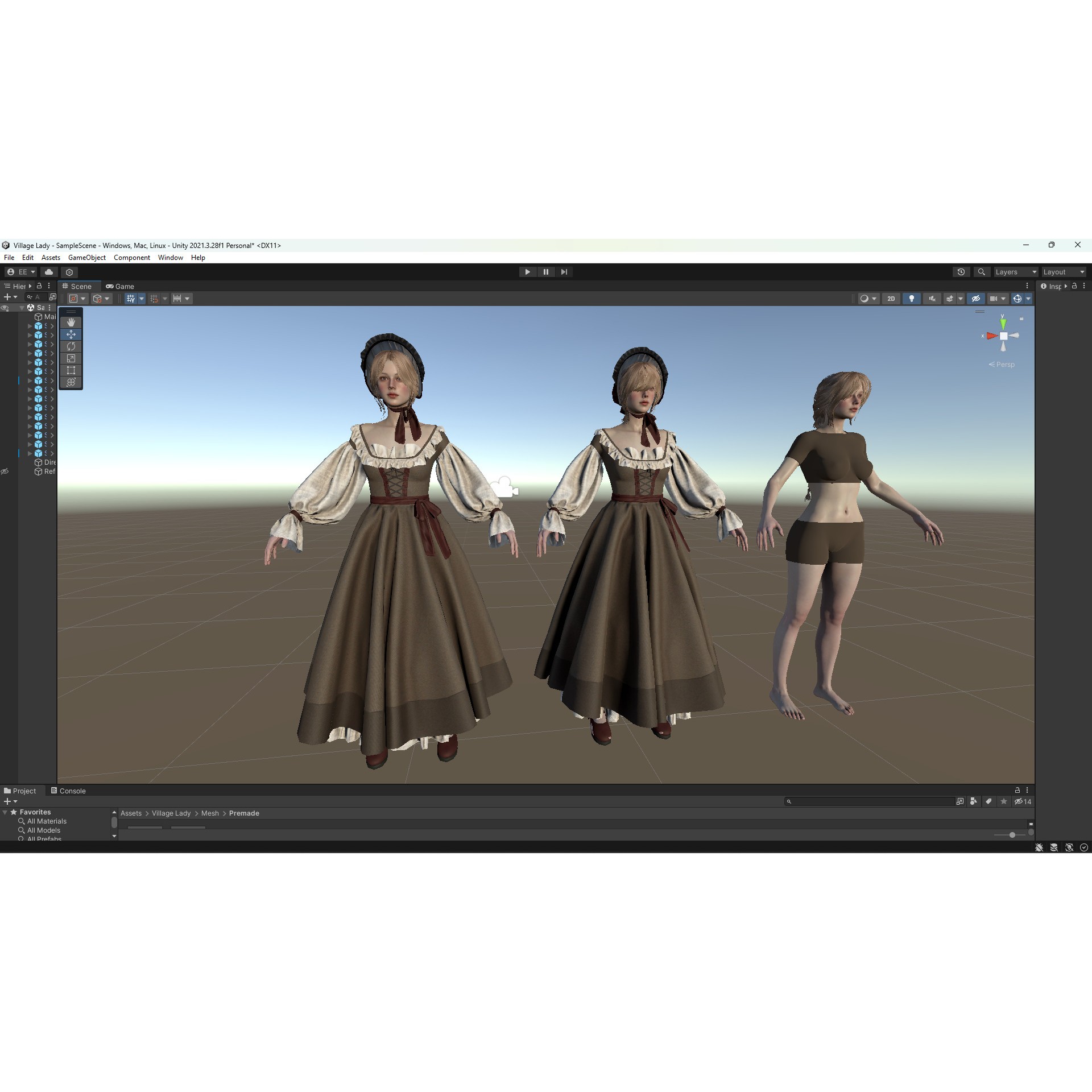The width and height of the screenshot is (1092, 1092).
Task: Toggle the 2D view mode
Action: 891,299
